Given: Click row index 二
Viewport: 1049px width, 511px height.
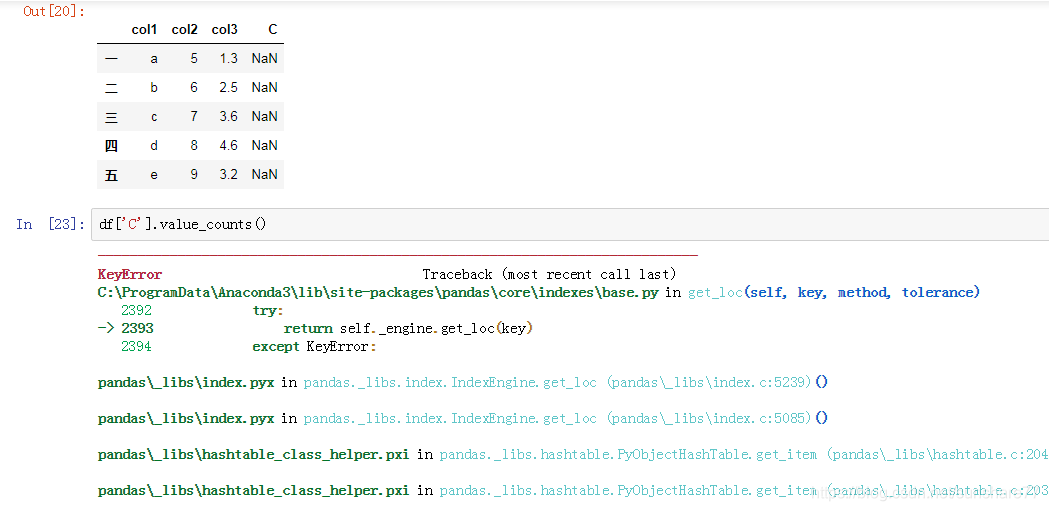Looking at the screenshot, I should (112, 88).
